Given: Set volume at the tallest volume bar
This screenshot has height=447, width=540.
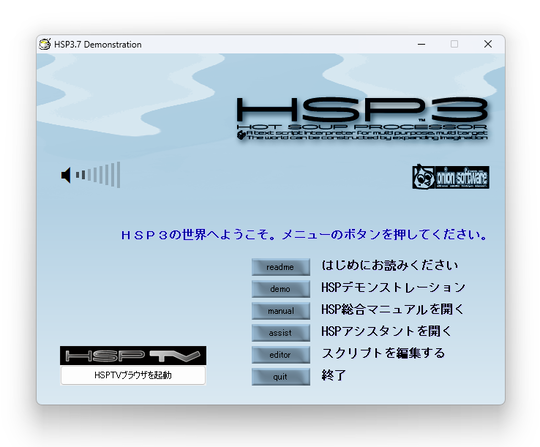Looking at the screenshot, I should point(118,175).
